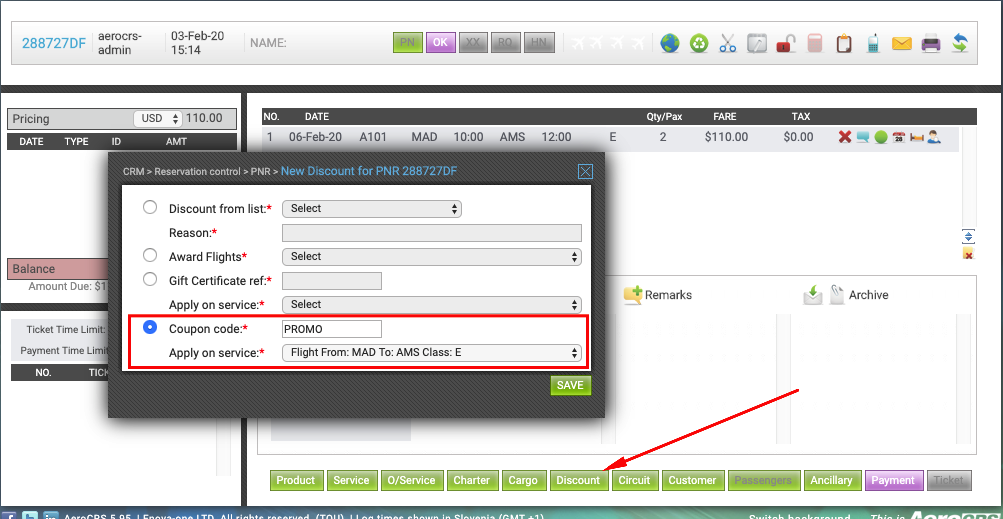This screenshot has width=1003, height=519.
Task: Click the blue-green refresh arrows icon
Action: pos(960,44)
